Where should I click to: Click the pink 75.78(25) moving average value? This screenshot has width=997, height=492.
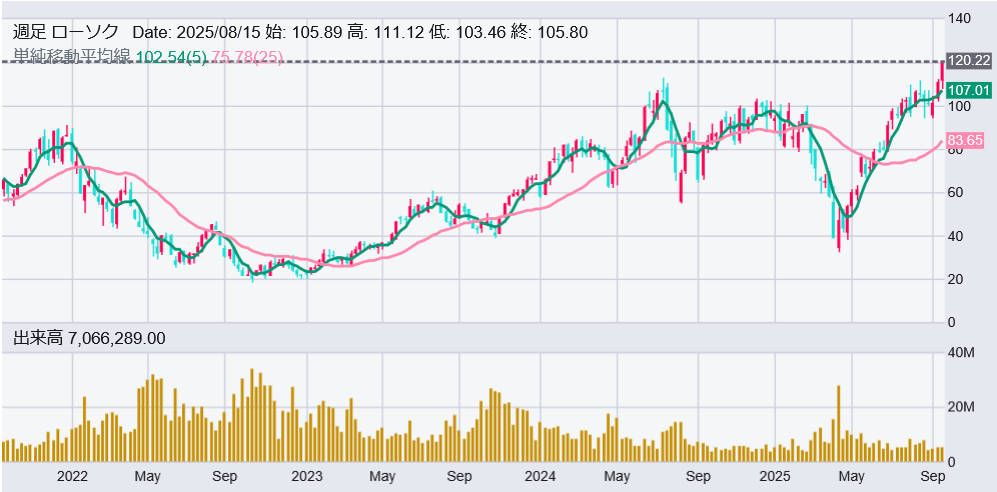click(x=248, y=57)
